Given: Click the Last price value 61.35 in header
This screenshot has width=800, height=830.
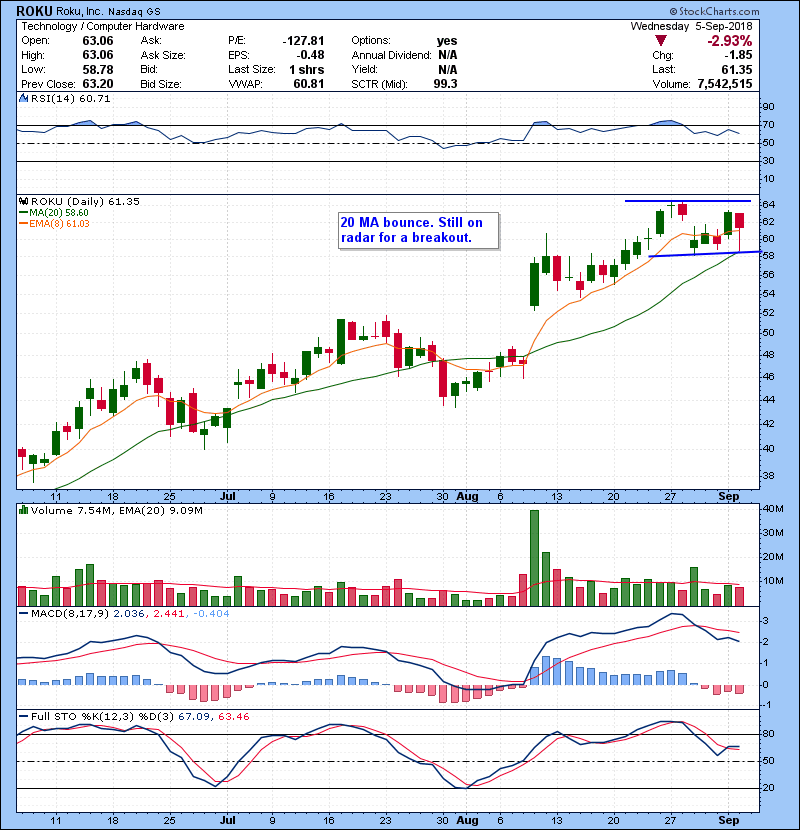Looking at the screenshot, I should [737, 69].
